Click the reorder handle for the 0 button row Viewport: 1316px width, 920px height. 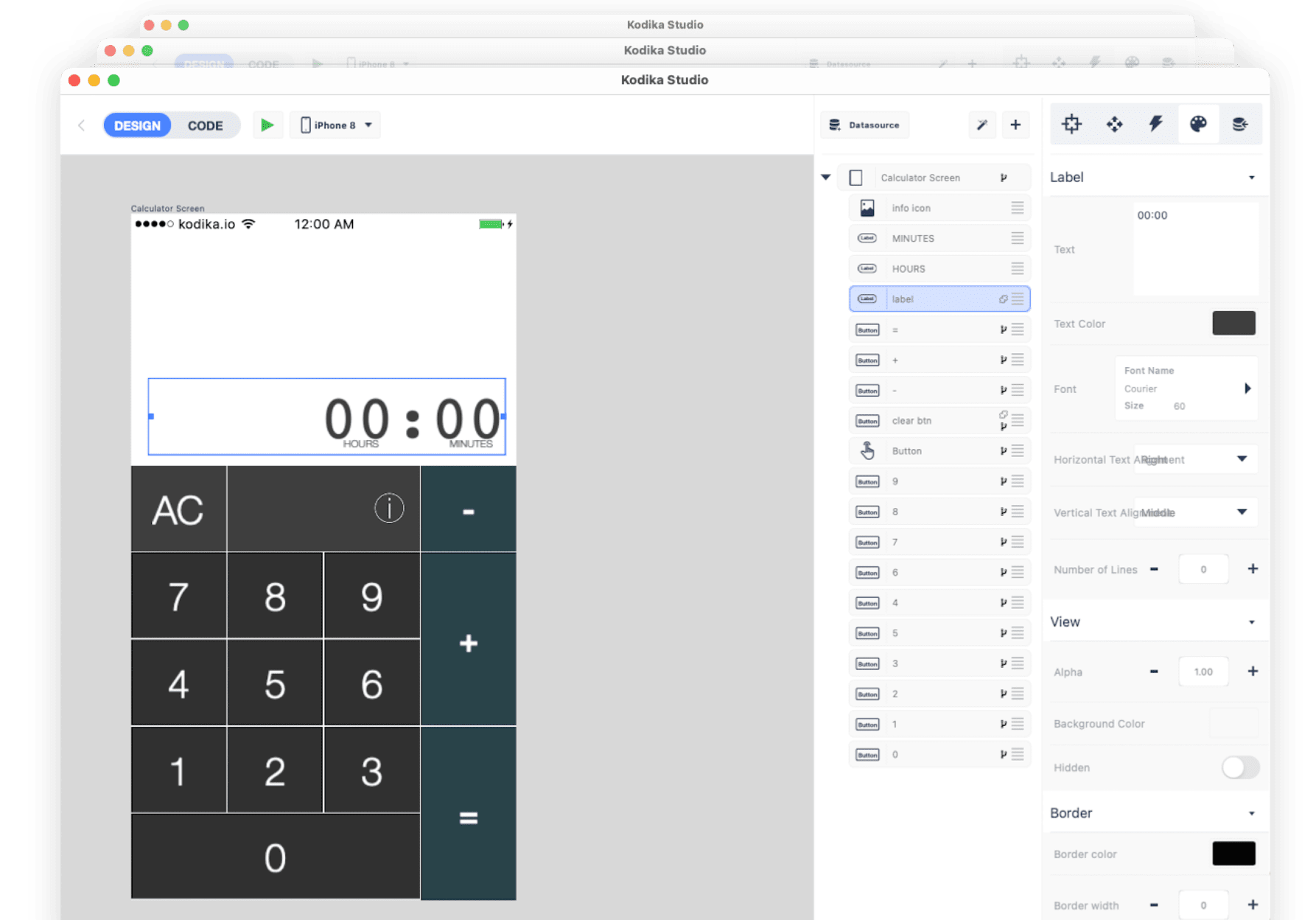(1018, 754)
